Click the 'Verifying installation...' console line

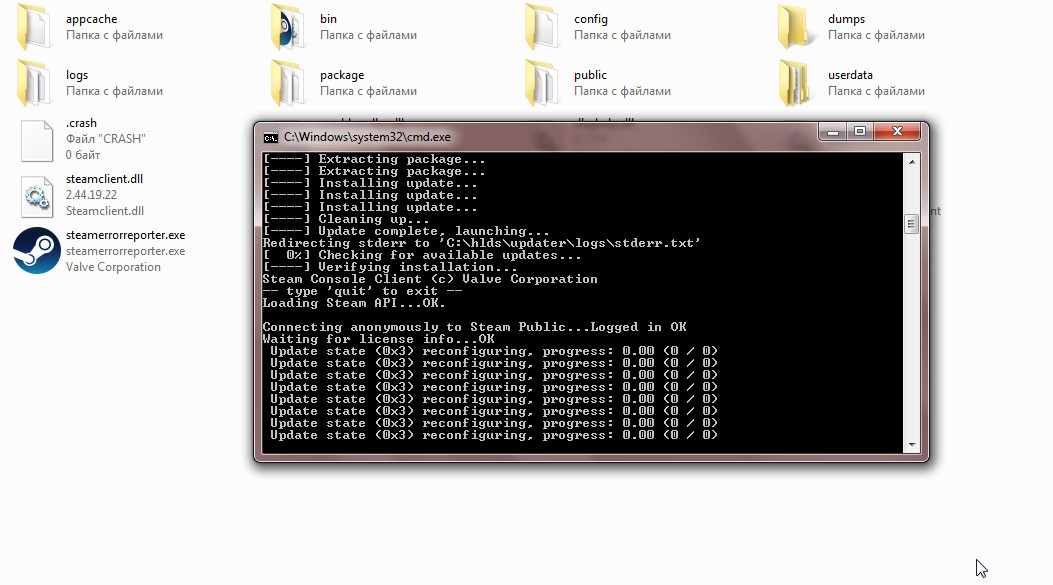[x=390, y=267]
